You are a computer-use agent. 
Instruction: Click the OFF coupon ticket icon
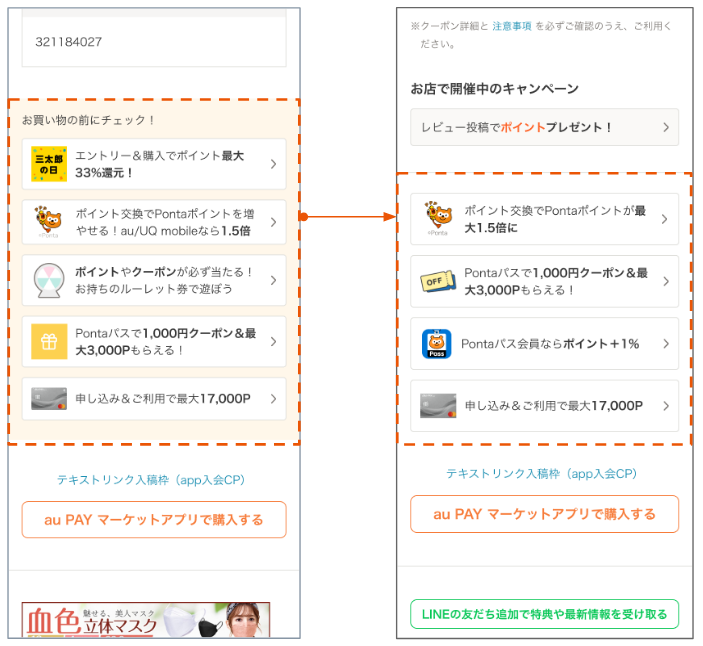pyautogui.click(x=437, y=281)
